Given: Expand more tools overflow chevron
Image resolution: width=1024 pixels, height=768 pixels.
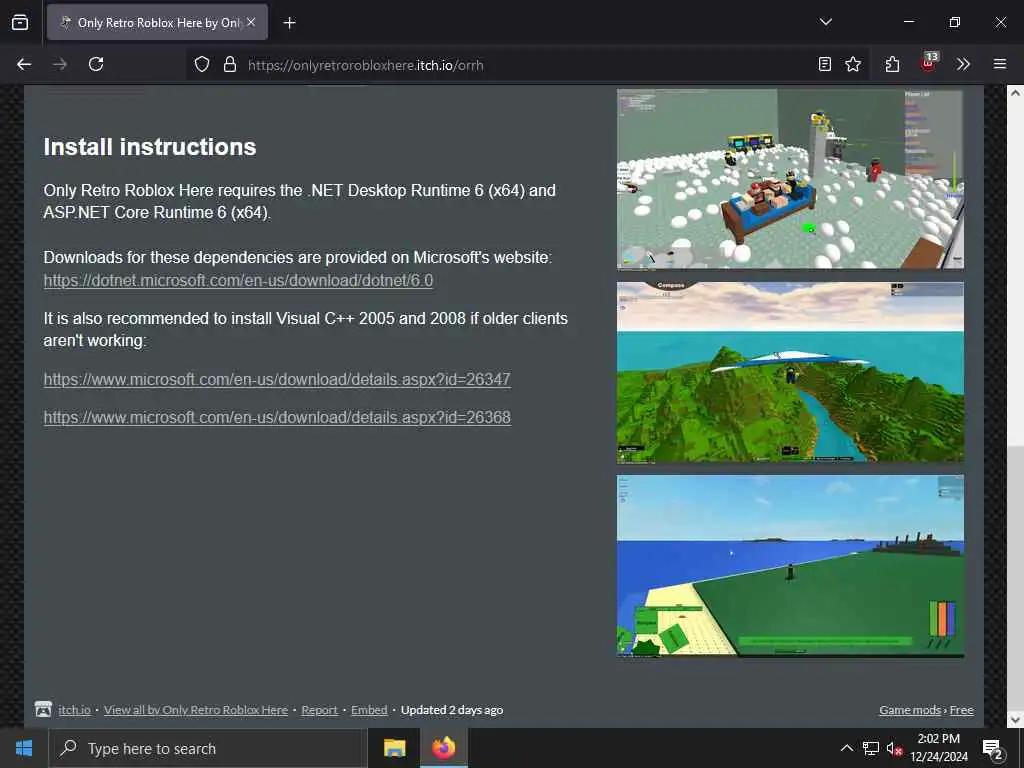Looking at the screenshot, I should click(963, 64).
